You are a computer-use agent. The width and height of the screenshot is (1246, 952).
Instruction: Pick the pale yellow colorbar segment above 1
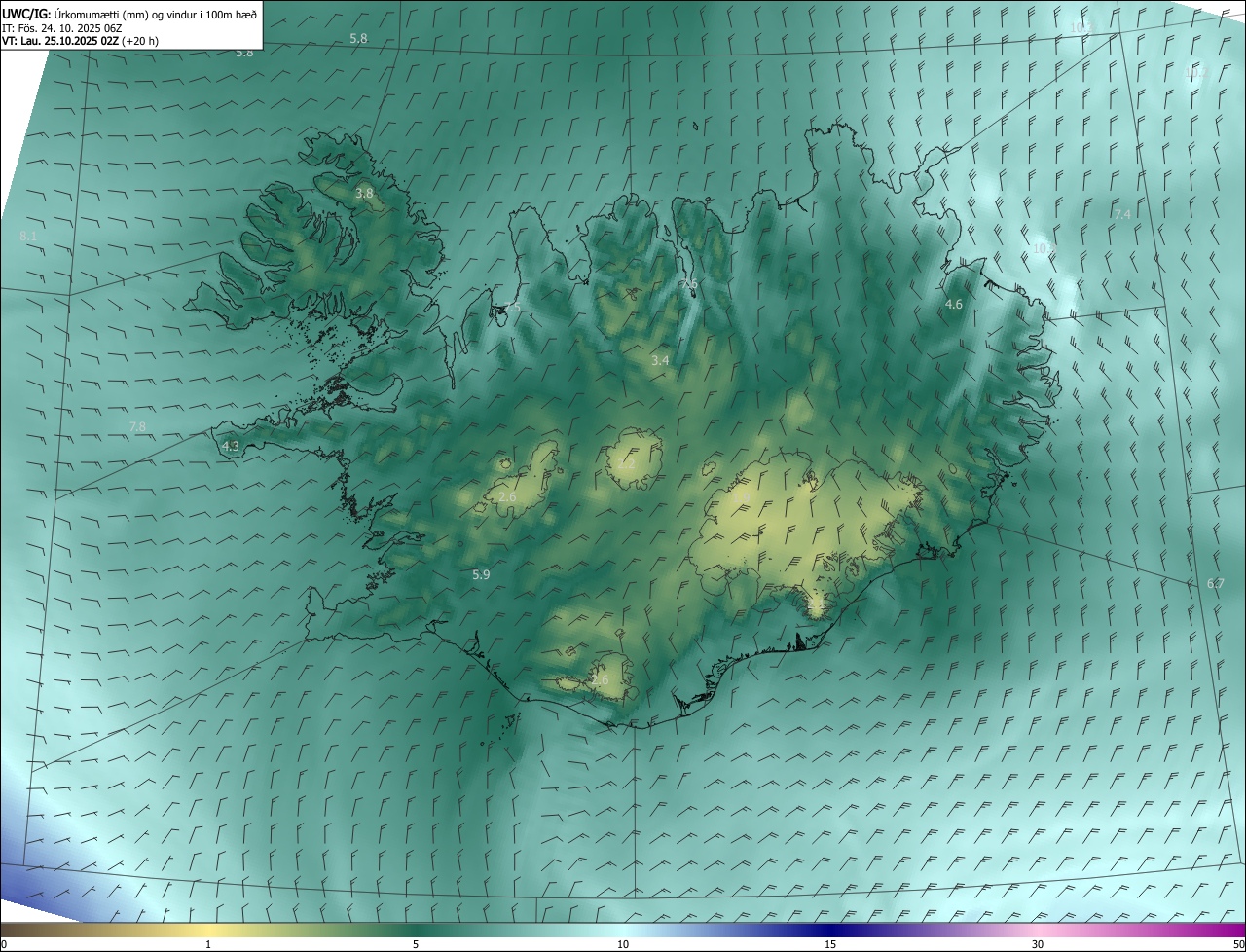click(208, 930)
